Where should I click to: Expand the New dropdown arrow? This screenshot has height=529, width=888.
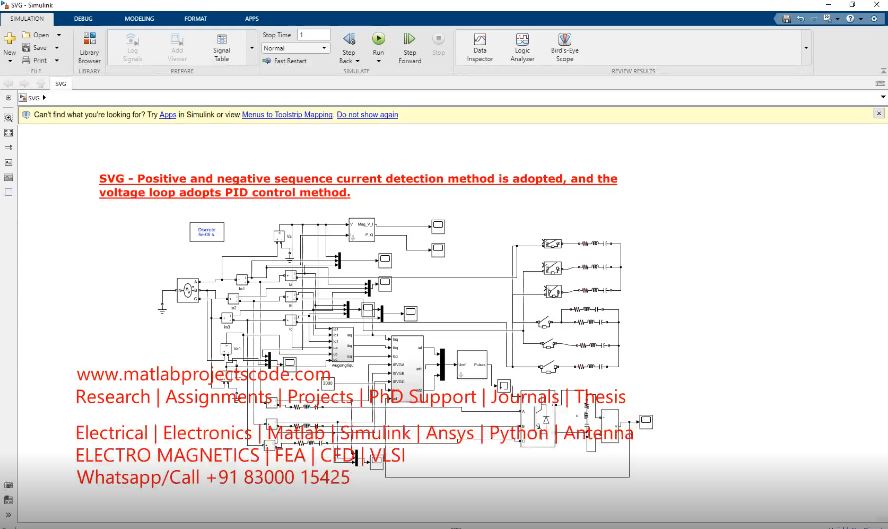(x=10, y=61)
